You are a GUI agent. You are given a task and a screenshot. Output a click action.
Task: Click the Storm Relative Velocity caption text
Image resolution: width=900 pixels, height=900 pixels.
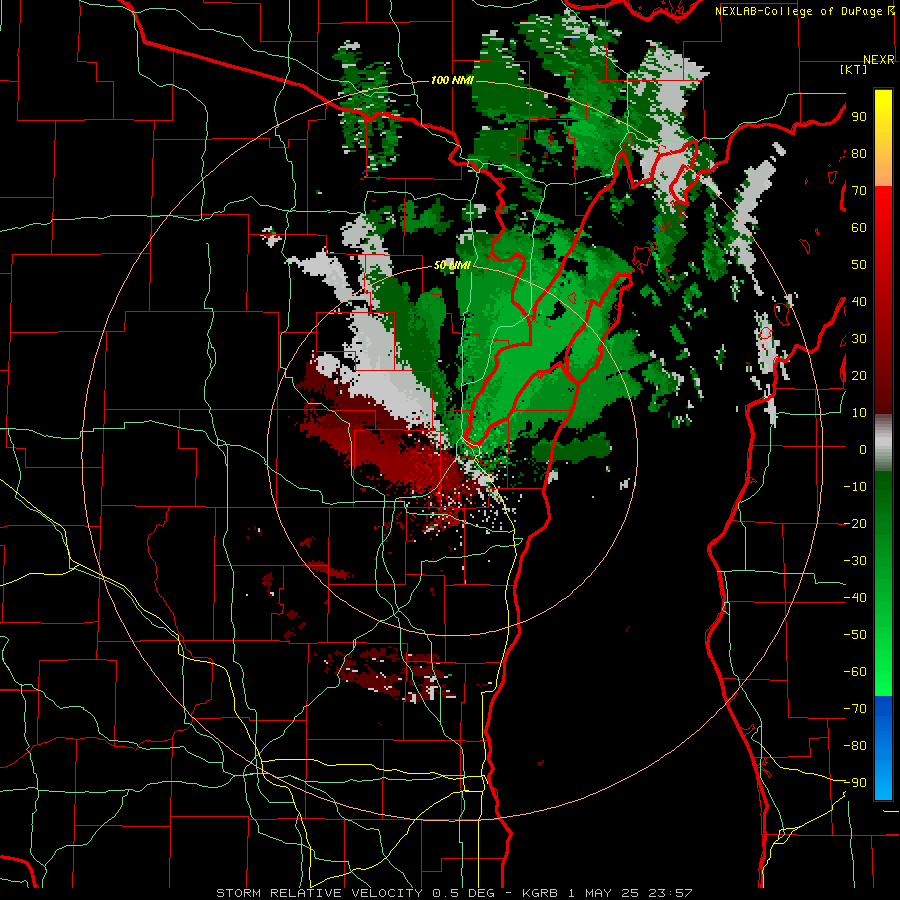pos(454,893)
